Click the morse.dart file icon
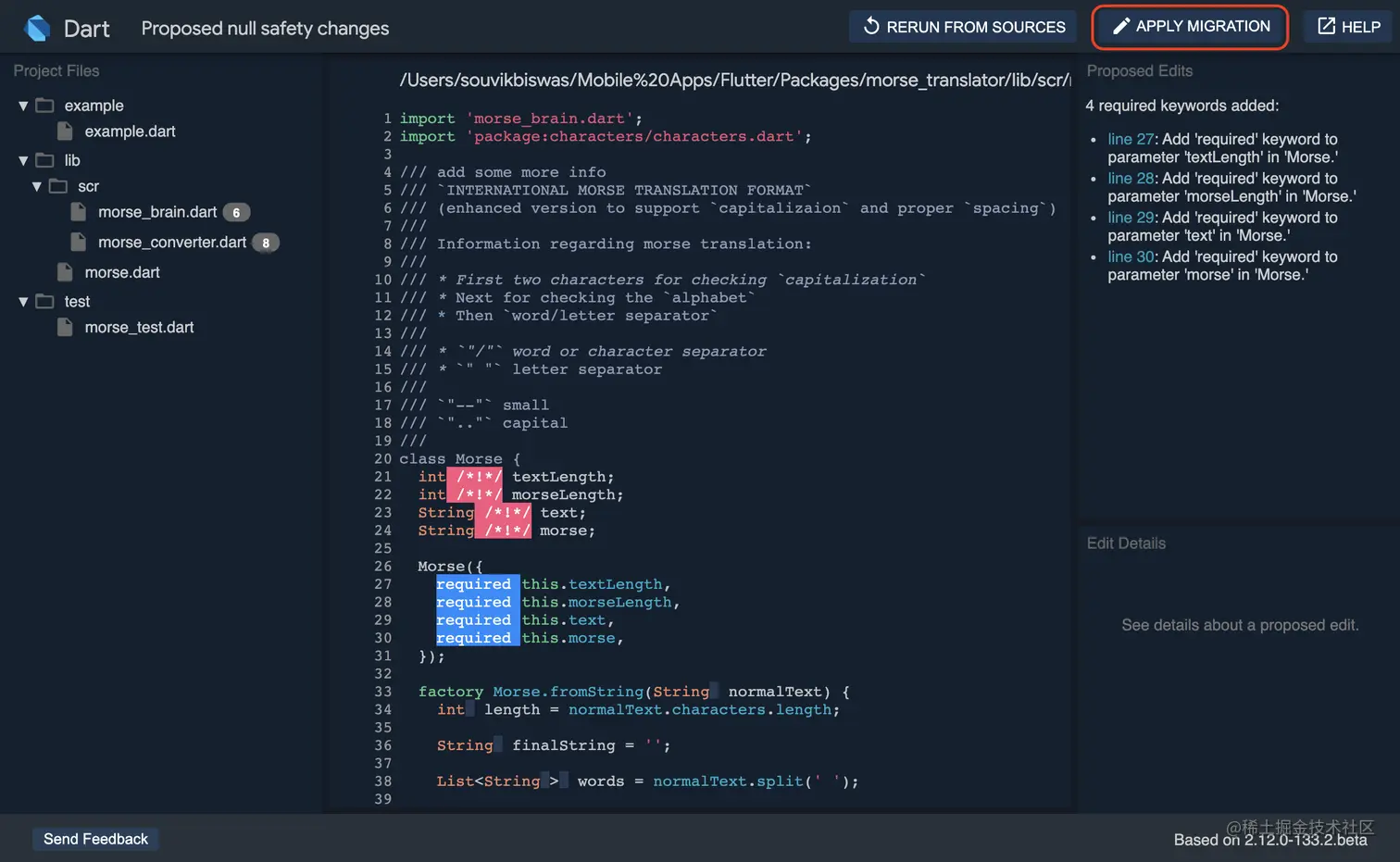 click(x=65, y=272)
